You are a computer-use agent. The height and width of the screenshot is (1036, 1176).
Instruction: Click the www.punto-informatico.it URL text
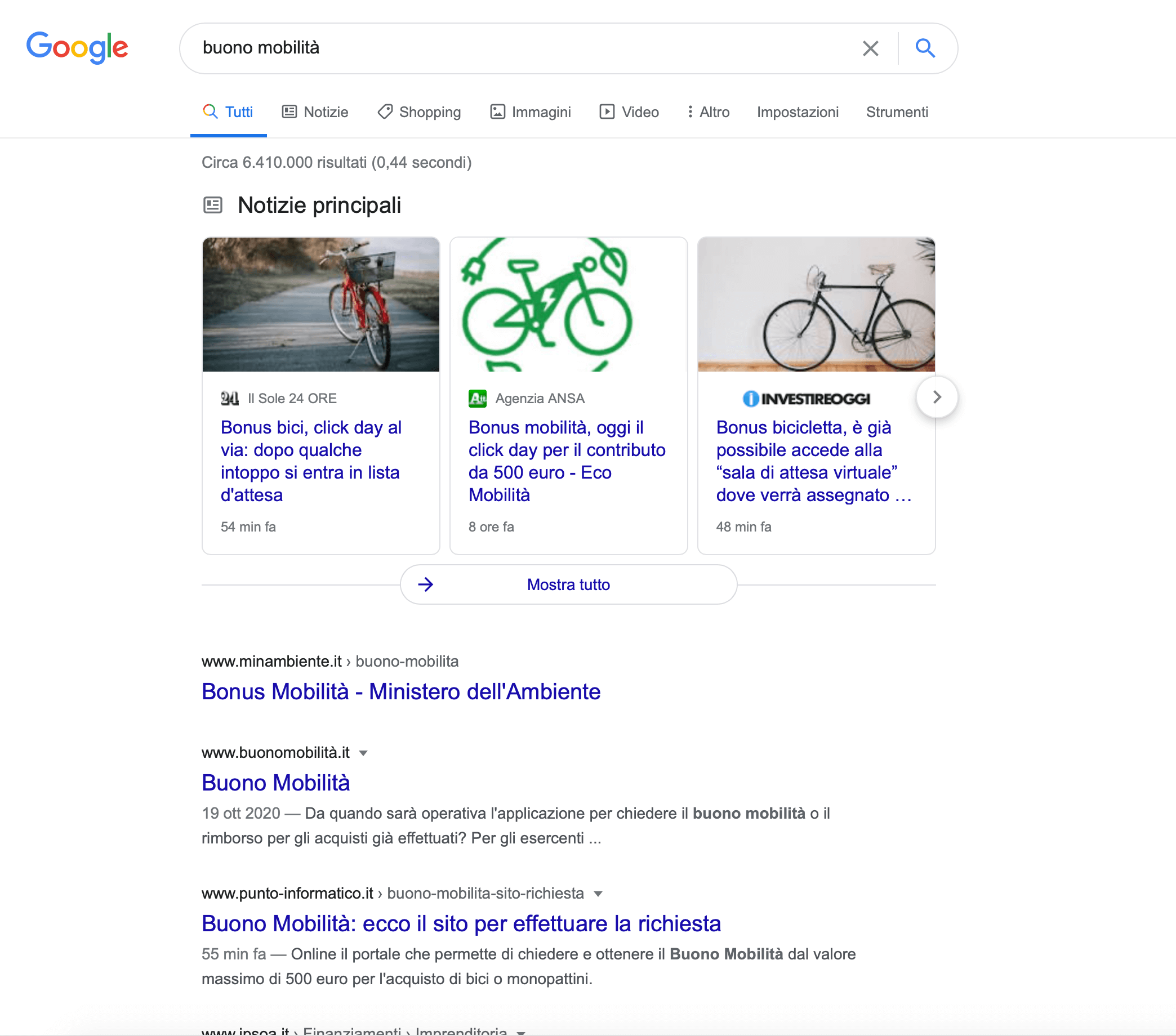coord(287,894)
